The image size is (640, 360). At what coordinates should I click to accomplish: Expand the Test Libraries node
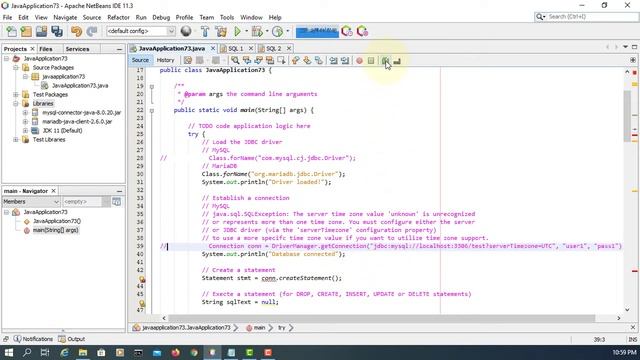click(x=16, y=140)
